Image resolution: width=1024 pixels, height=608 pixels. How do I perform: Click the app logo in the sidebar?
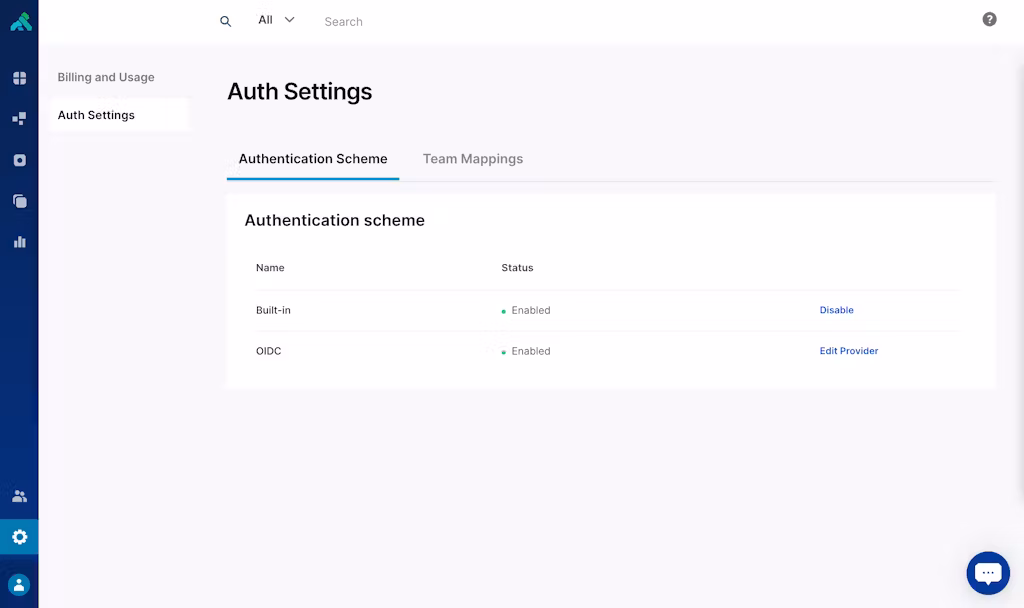point(20,21)
